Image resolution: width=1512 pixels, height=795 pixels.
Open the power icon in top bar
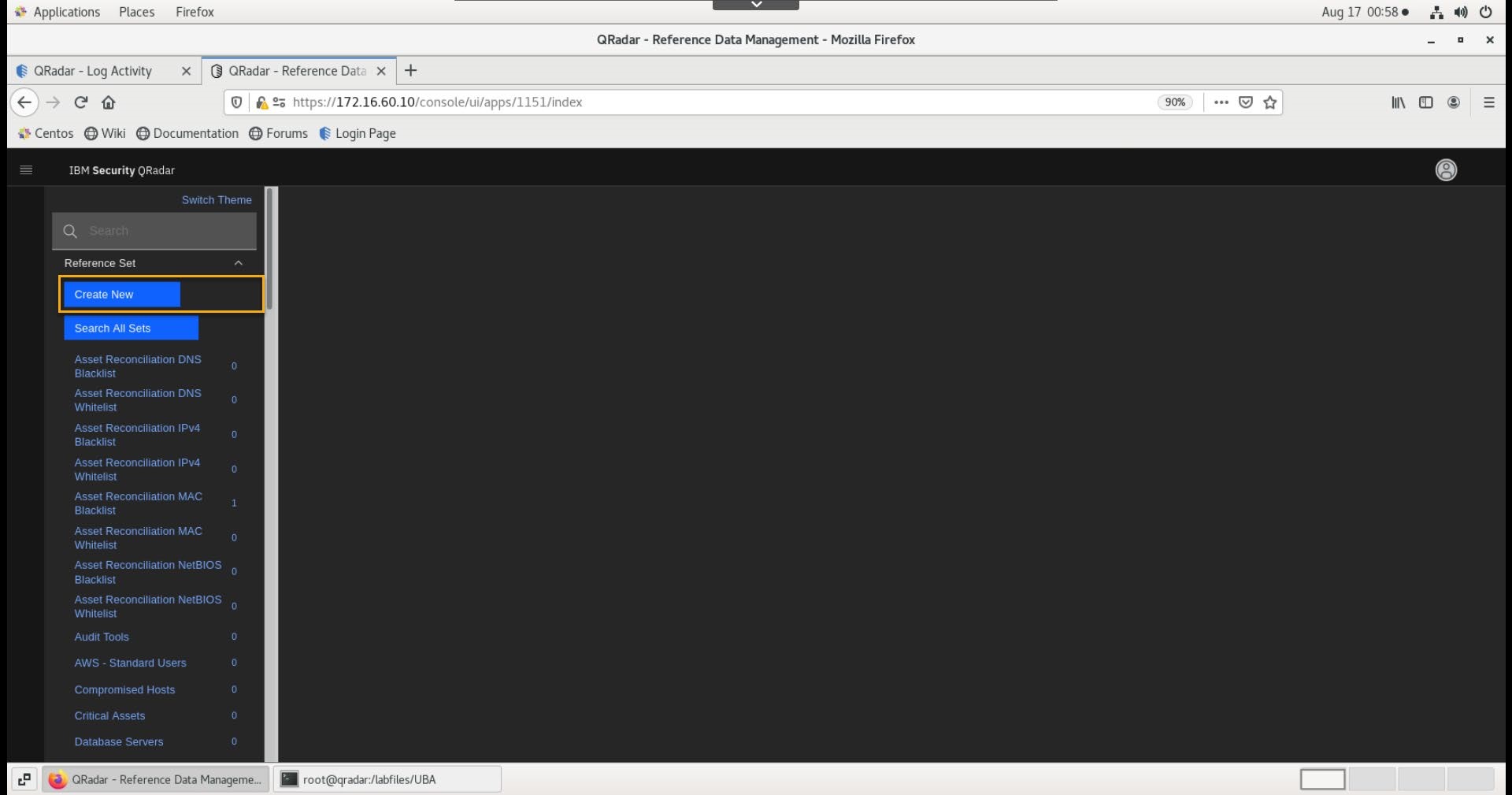point(1486,12)
